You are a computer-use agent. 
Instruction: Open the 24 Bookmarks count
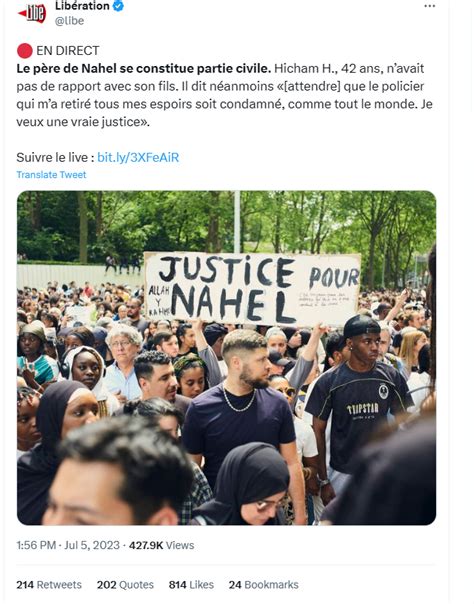pos(263,585)
